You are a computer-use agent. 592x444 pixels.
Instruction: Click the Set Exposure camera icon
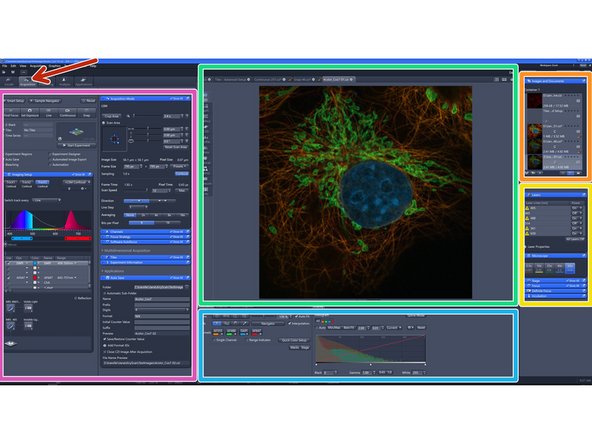point(30,111)
